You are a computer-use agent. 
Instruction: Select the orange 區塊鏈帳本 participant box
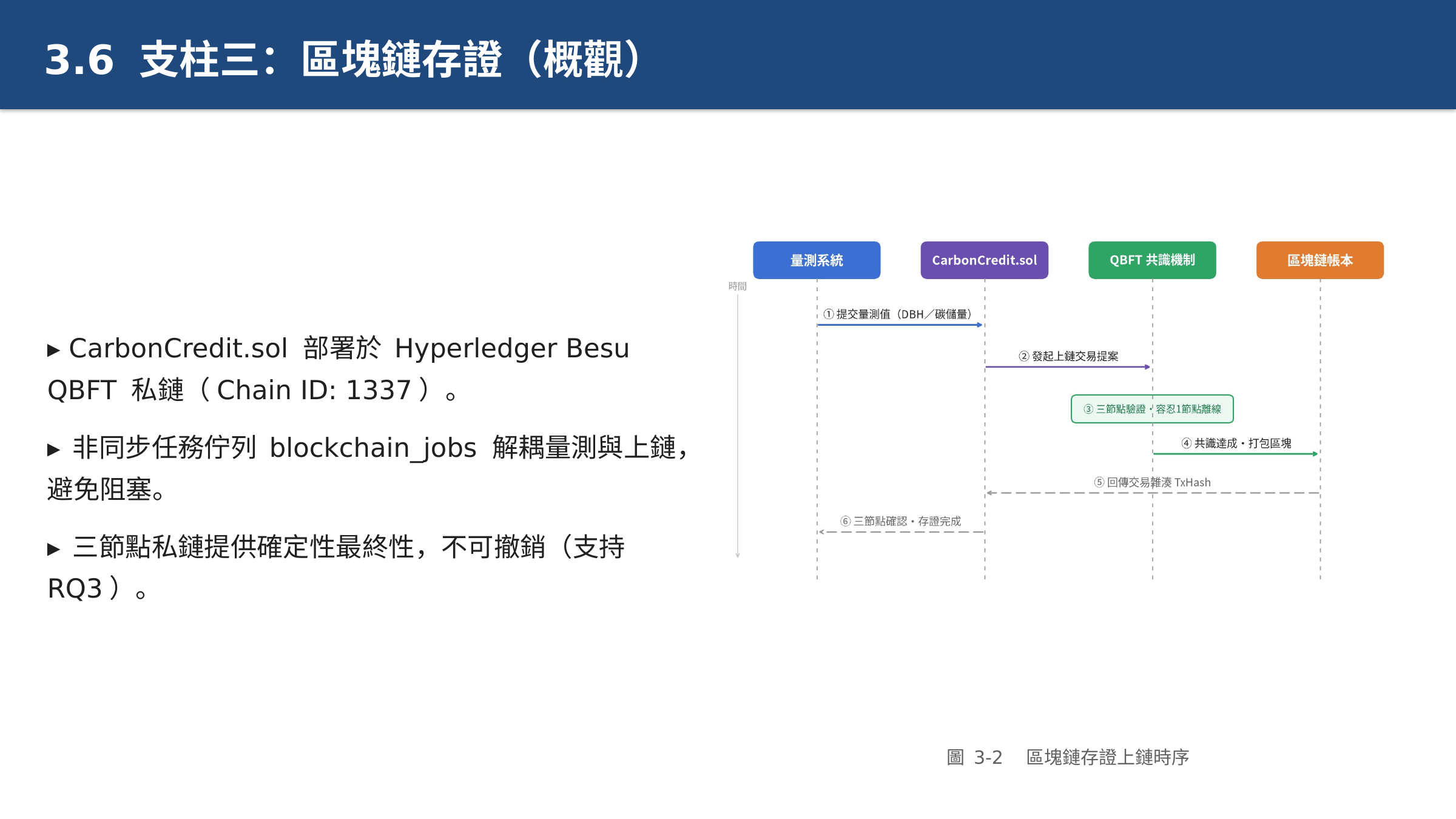[1320, 260]
